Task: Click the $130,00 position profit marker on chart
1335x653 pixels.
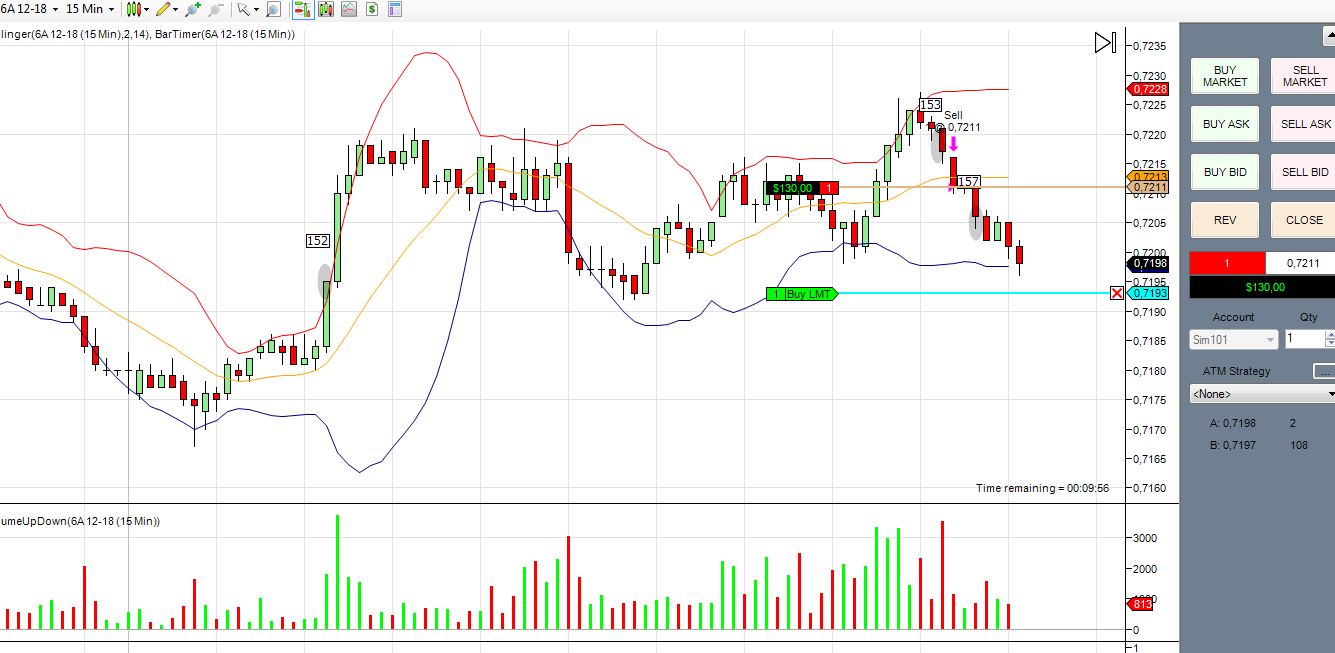Action: click(801, 188)
